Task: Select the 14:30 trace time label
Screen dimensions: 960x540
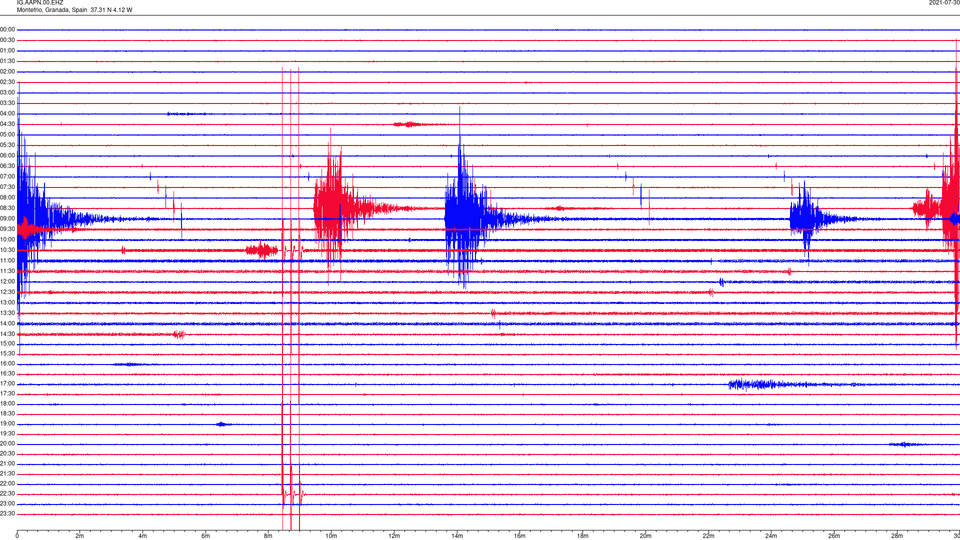Action: click(7, 334)
